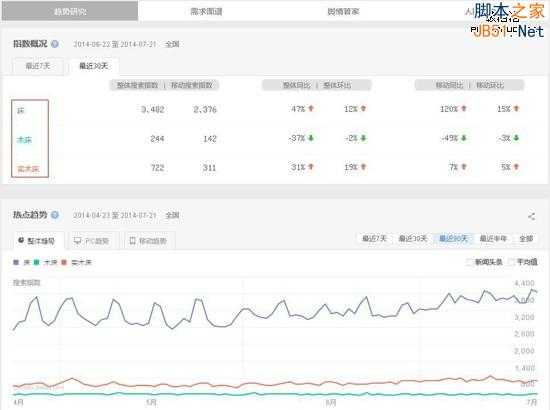This screenshot has width=550, height=410.
Task: Select the 最近半年 range button
Action: pyautogui.click(x=493, y=239)
